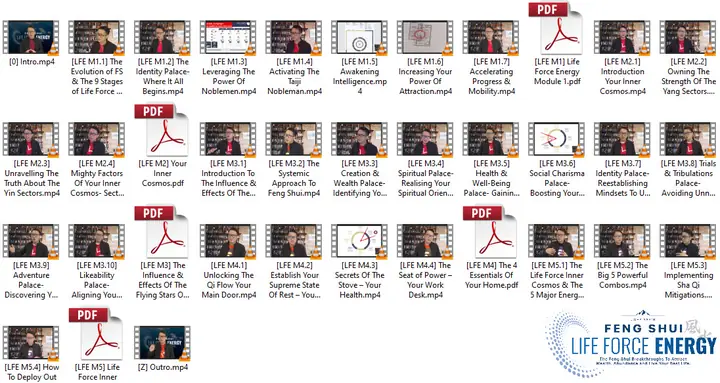Click file name "[LFE M4.3] Secrets Of The Stove – Your Health.mp4"

pyautogui.click(x=360, y=280)
